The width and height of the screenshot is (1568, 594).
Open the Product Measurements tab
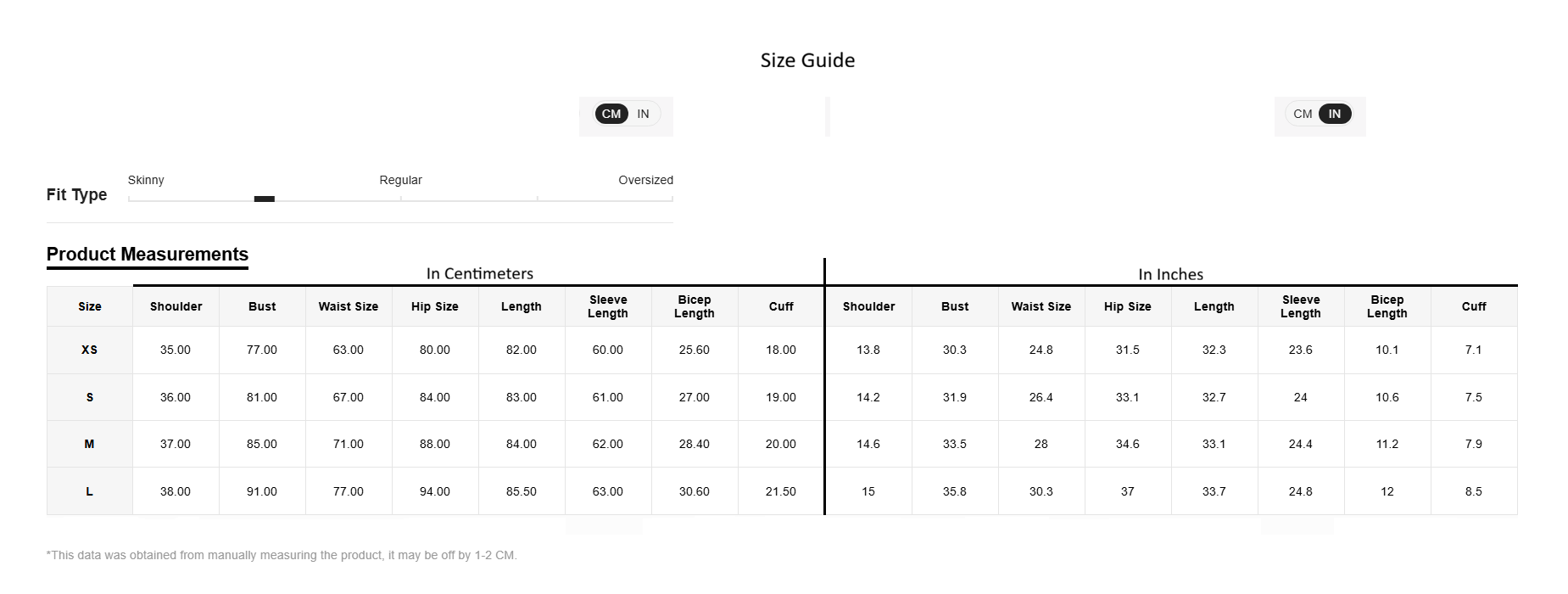(148, 255)
